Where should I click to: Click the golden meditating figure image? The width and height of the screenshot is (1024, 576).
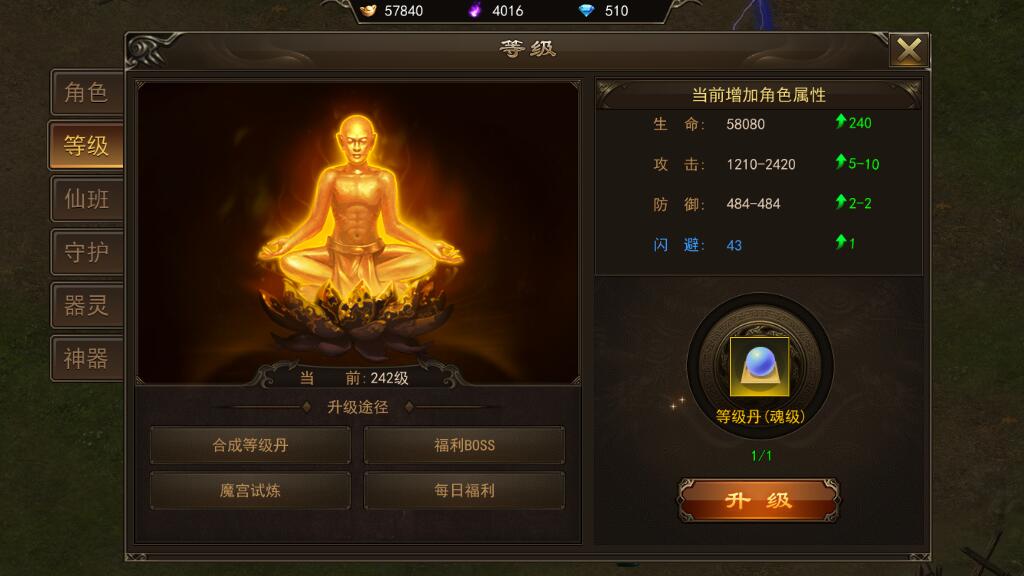[x=359, y=232]
